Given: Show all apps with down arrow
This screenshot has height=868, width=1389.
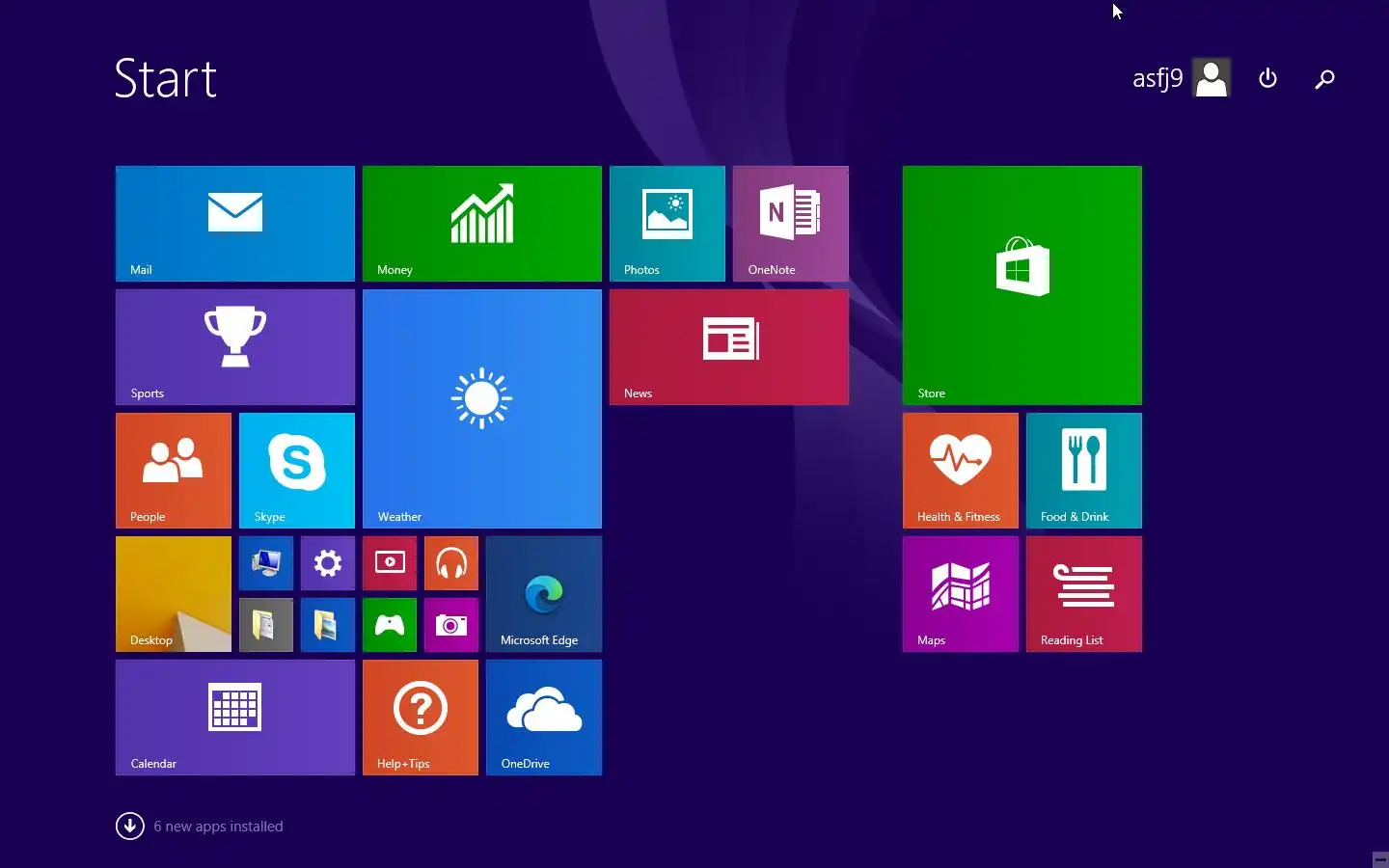Looking at the screenshot, I should tap(130, 826).
